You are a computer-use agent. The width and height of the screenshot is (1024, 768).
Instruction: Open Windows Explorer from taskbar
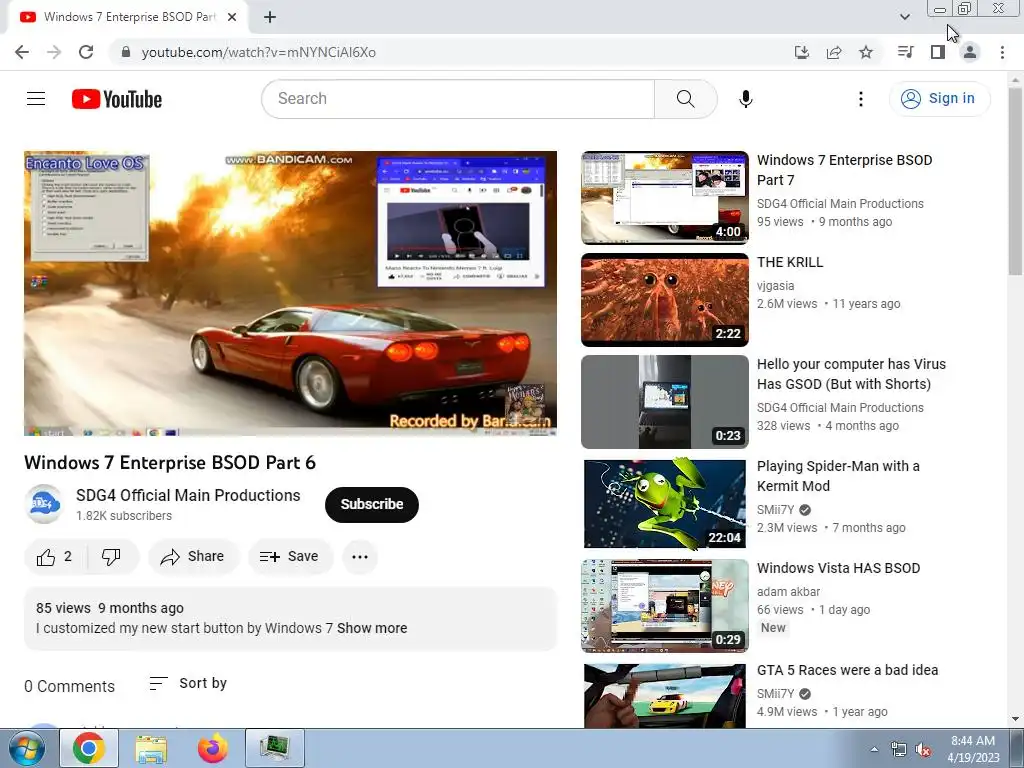tap(151, 748)
